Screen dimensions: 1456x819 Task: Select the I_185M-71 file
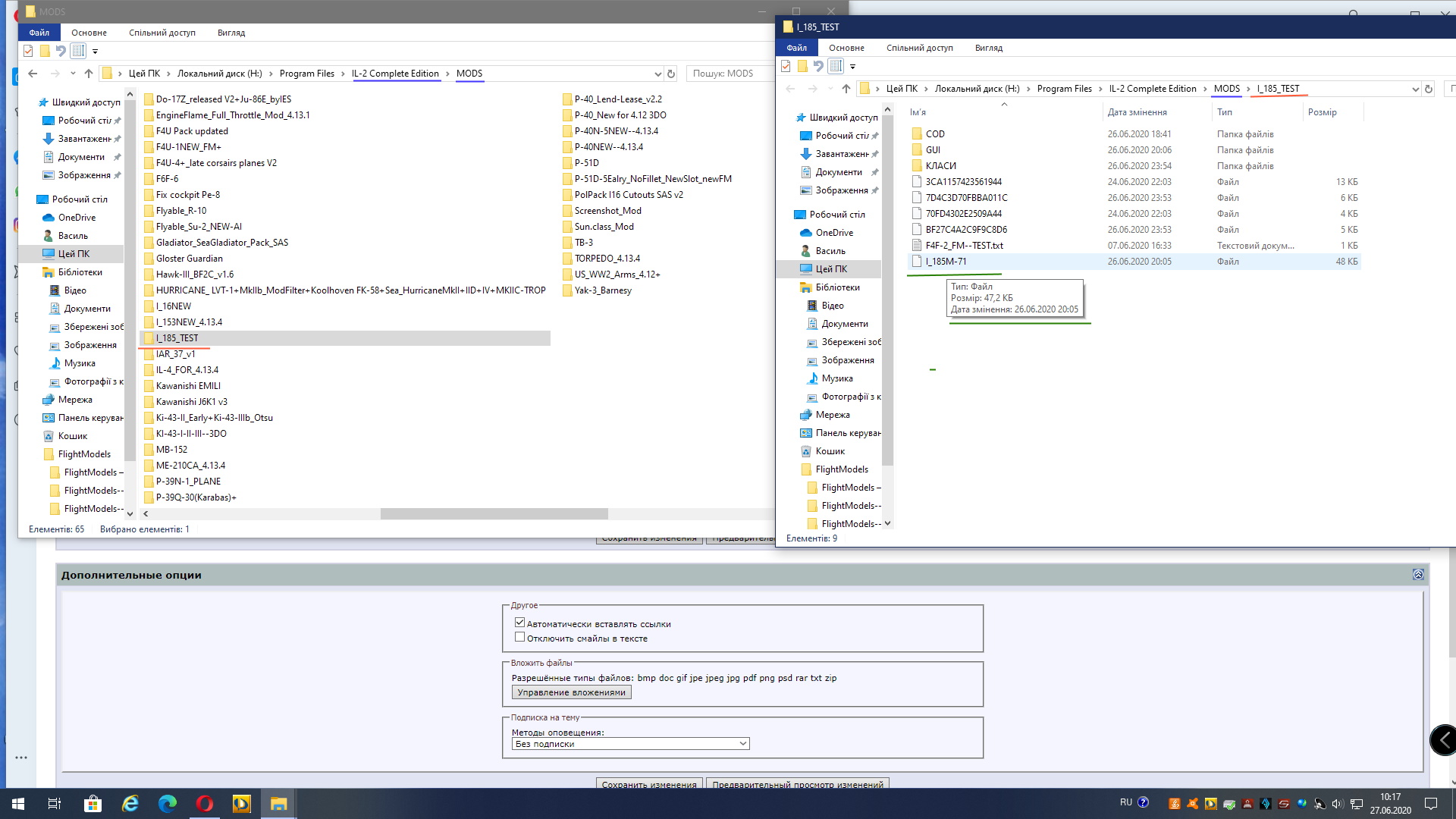pos(946,262)
